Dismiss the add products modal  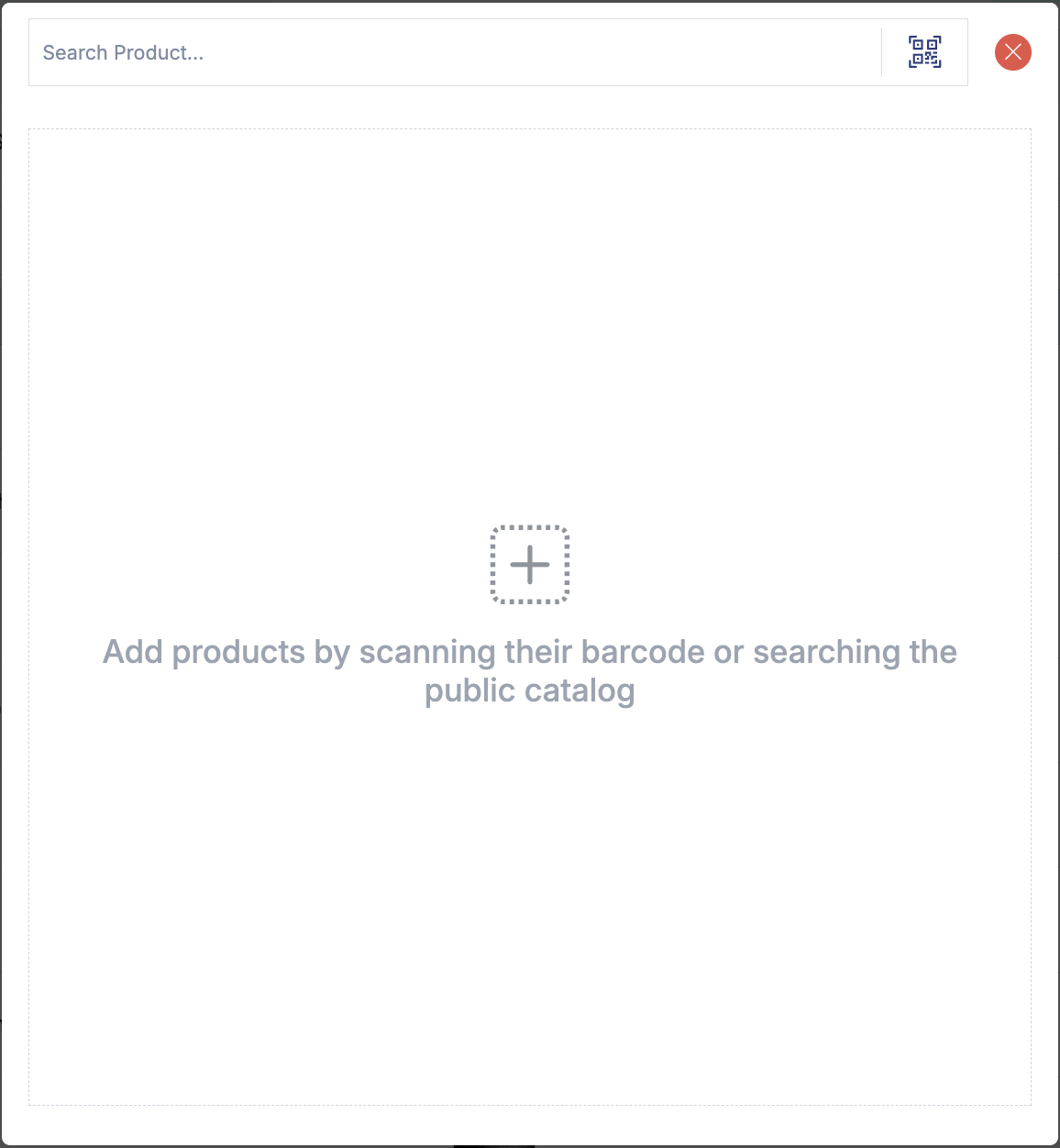[x=1012, y=52]
